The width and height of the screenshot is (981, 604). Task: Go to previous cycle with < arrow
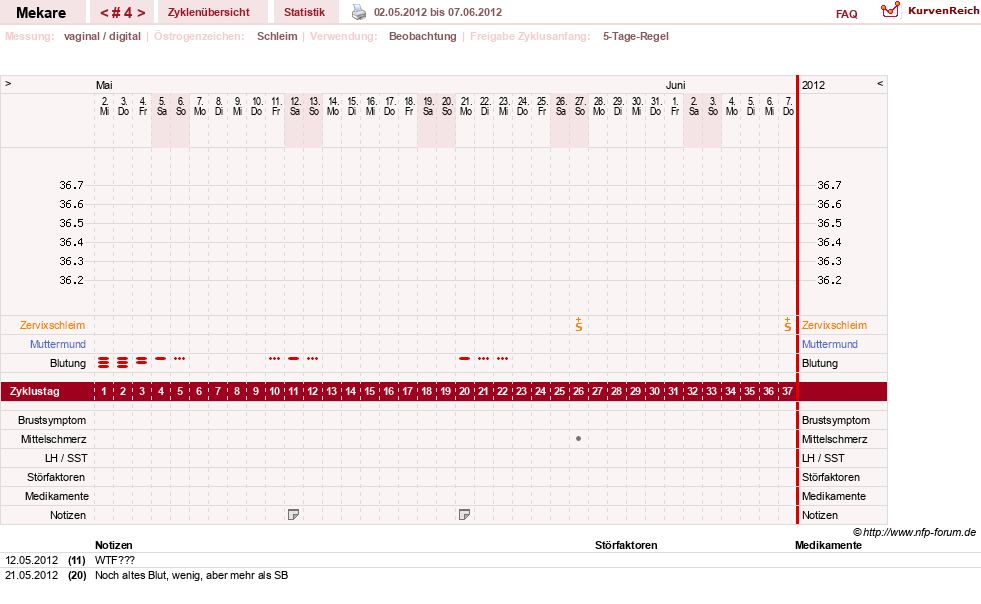coord(104,13)
